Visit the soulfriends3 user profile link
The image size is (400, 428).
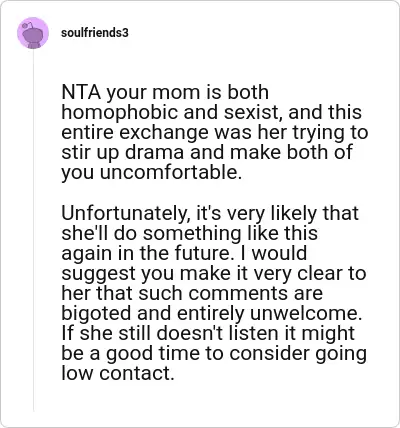[95, 33]
